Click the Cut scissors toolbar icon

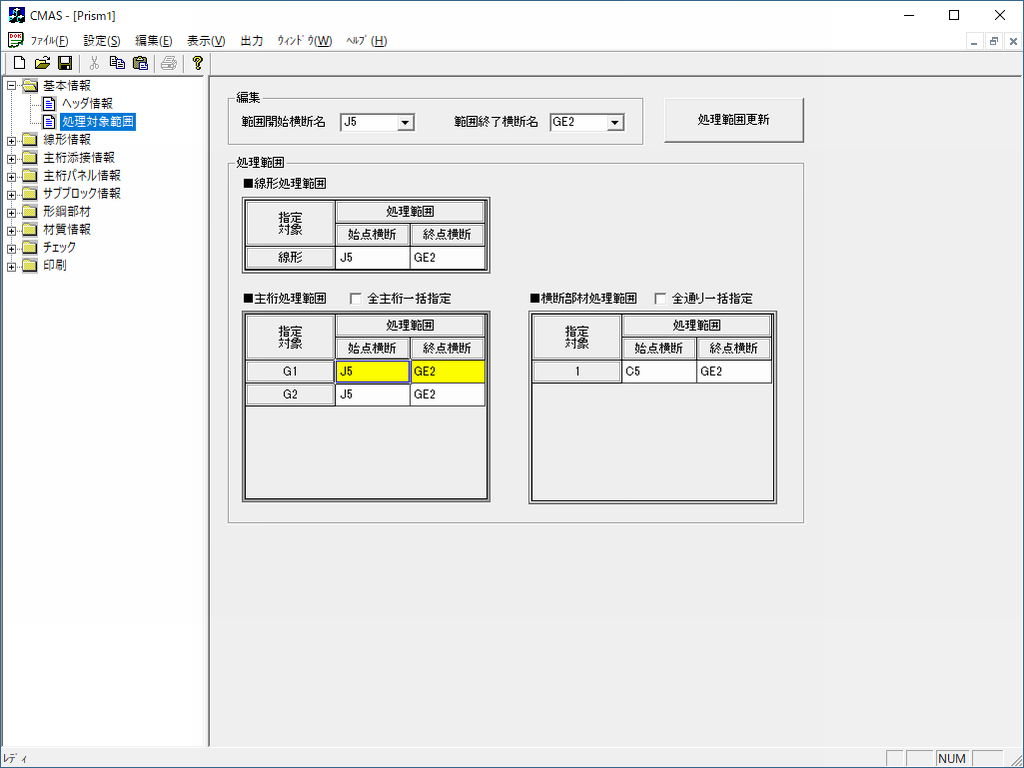pos(94,63)
